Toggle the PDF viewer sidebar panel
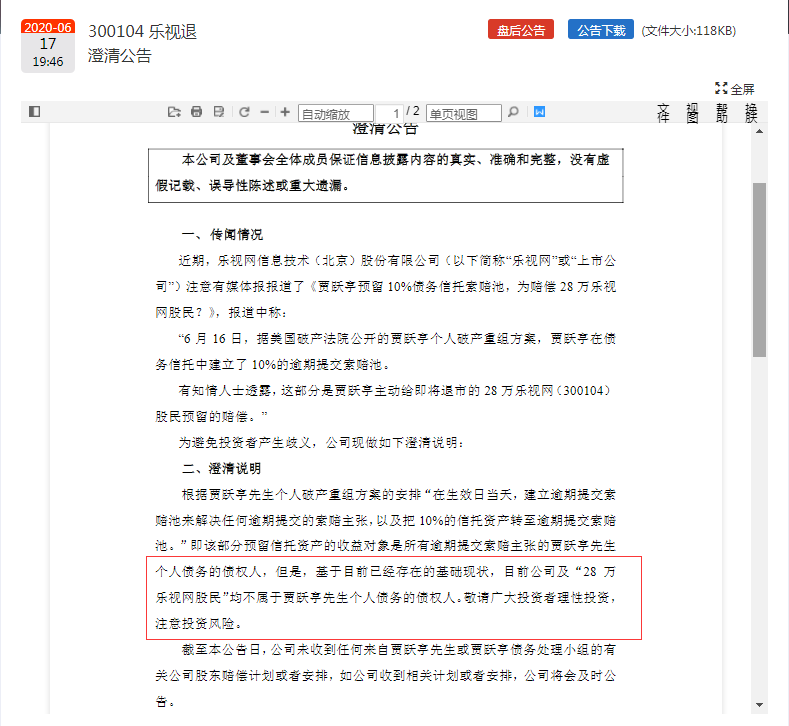789x726 pixels. 34,111
